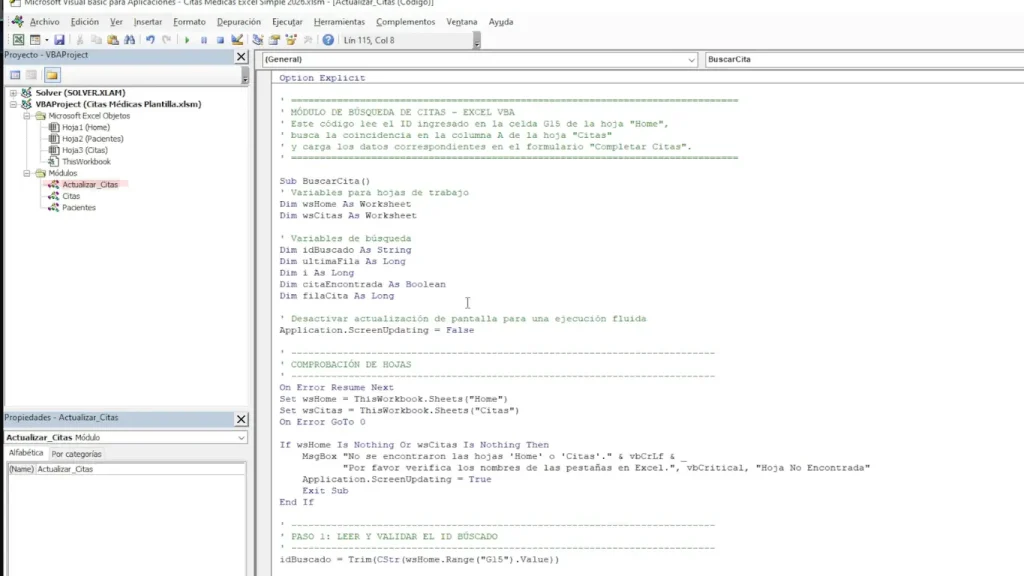Open the Project Explorer toolbar icon
The height and width of the screenshot is (576, 1024).
click(x=258, y=40)
